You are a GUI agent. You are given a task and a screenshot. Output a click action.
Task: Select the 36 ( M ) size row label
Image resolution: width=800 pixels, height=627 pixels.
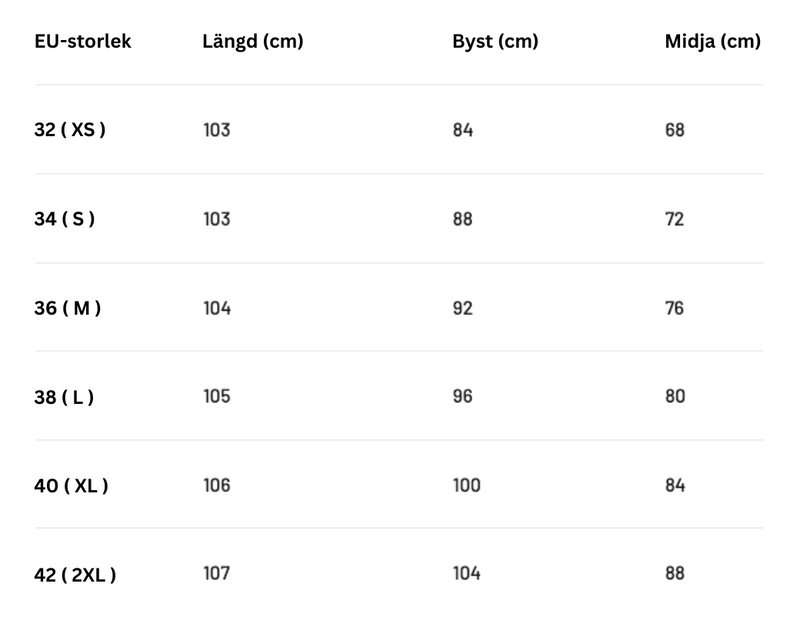pyautogui.click(x=67, y=308)
